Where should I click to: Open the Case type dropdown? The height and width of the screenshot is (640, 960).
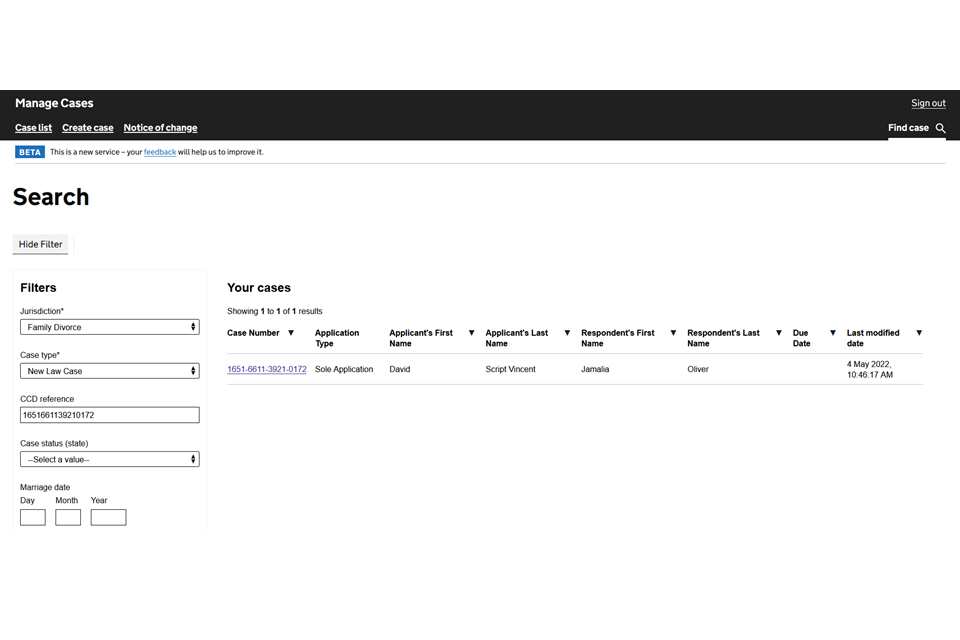[x=109, y=371]
